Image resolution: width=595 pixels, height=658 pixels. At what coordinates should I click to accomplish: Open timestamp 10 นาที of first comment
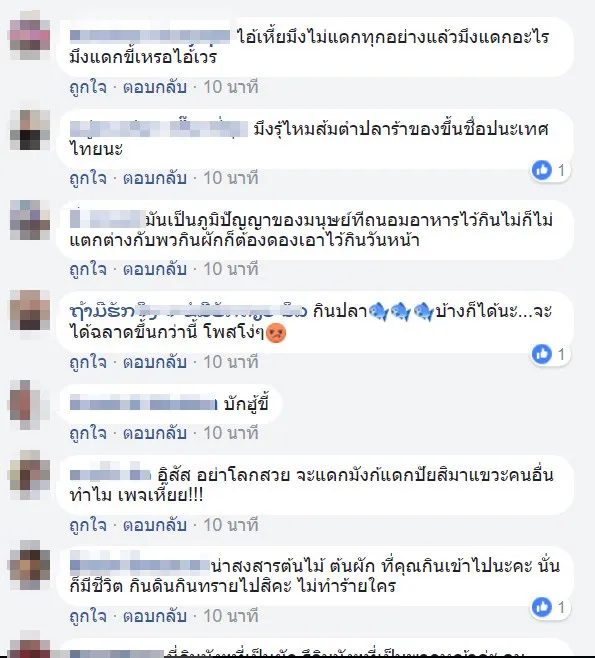coord(231,87)
